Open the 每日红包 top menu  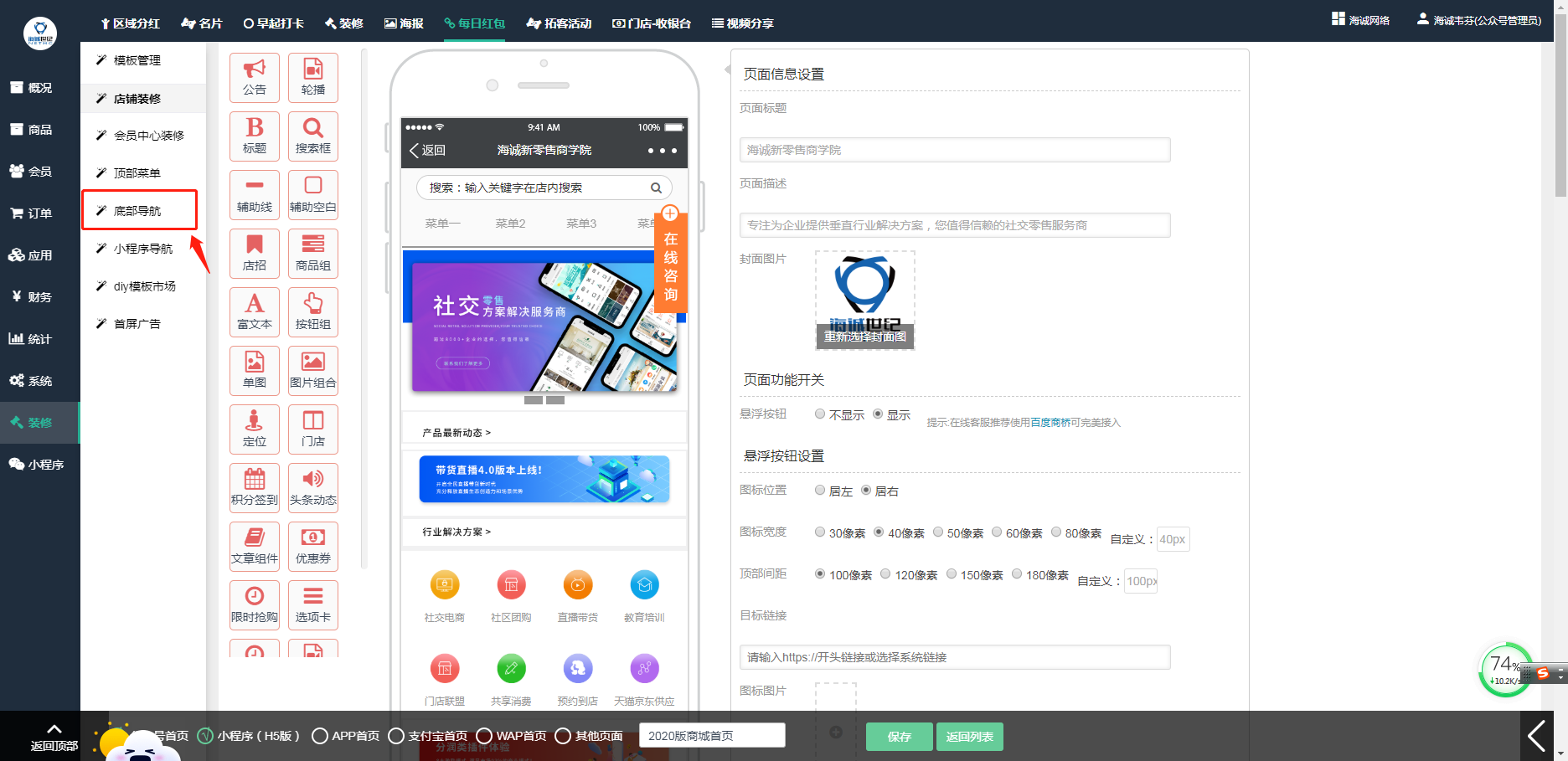pos(475,23)
